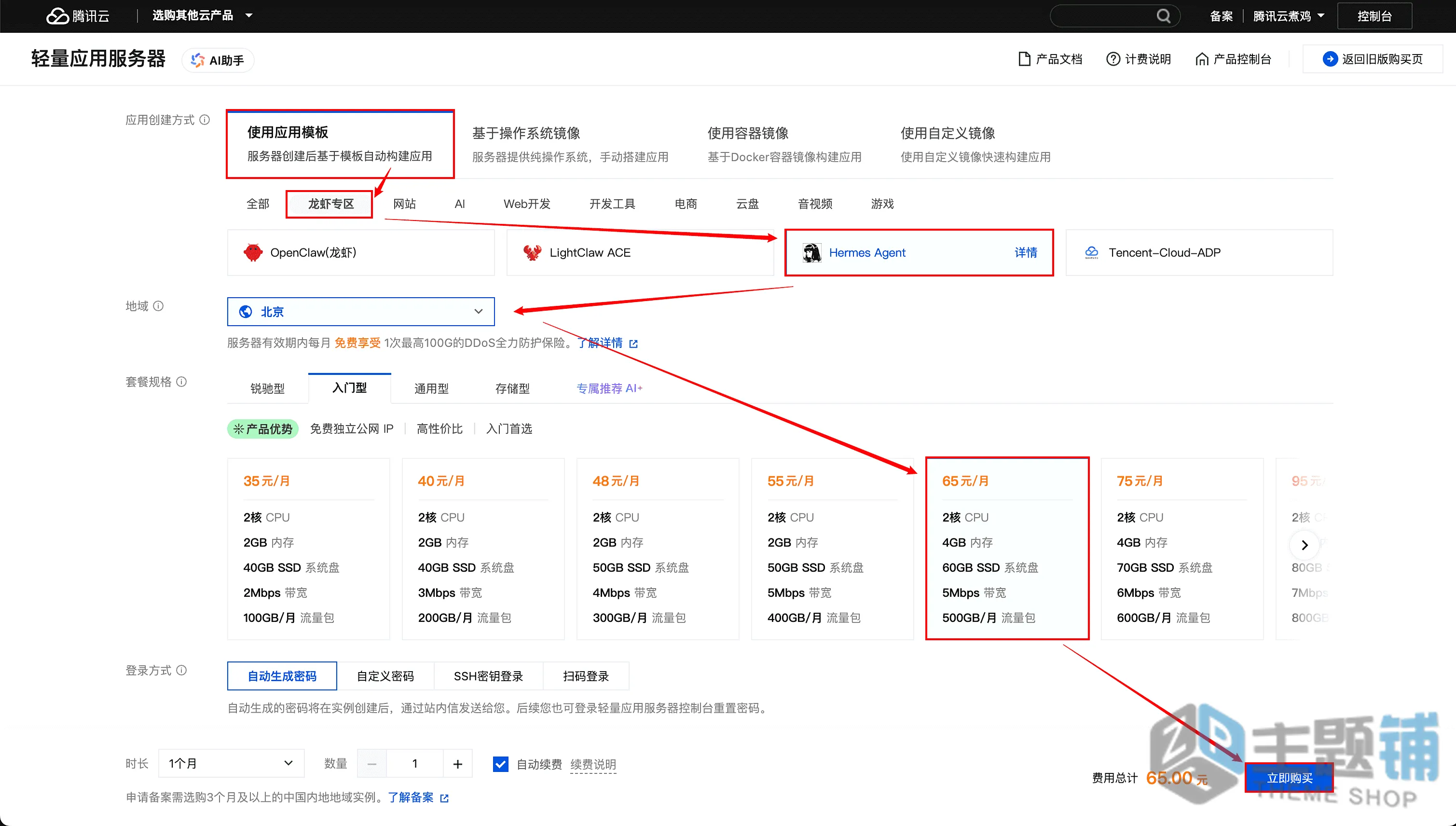Select the Hermes Agent template
Viewport: 1456px width, 826px height.
coord(919,252)
